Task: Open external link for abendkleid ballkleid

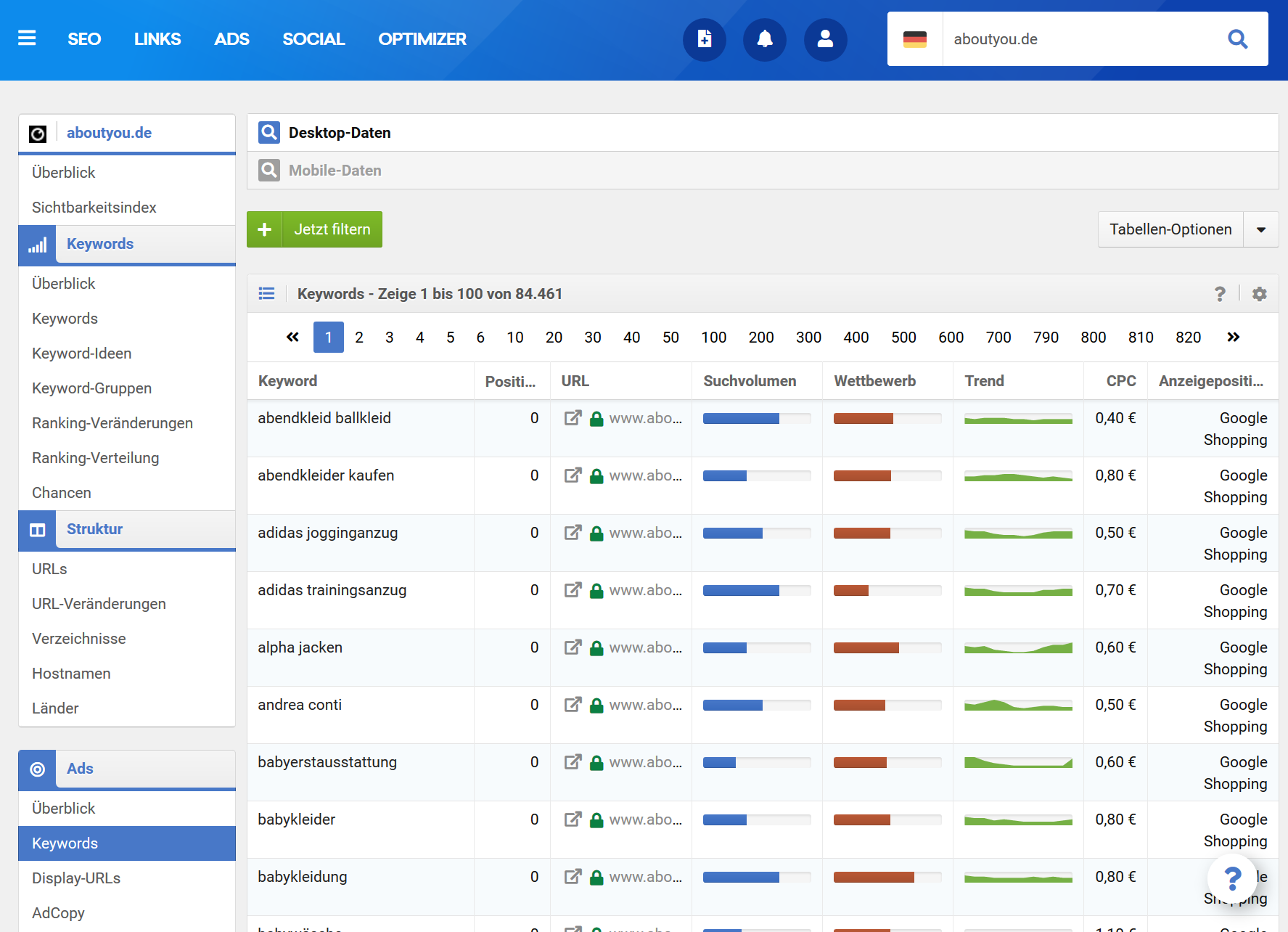Action: pyautogui.click(x=573, y=418)
